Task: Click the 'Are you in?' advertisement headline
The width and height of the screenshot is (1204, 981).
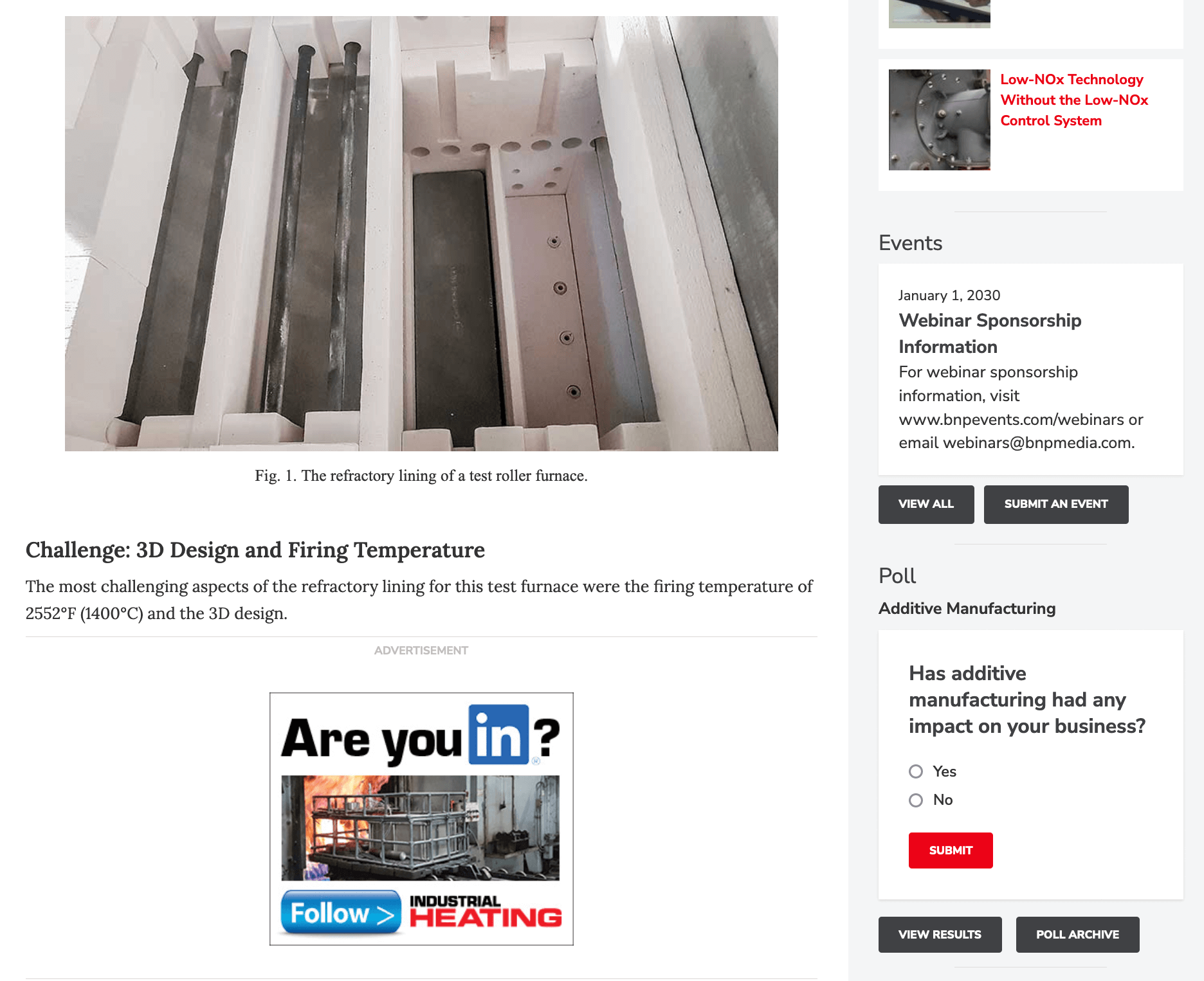Action: click(421, 736)
